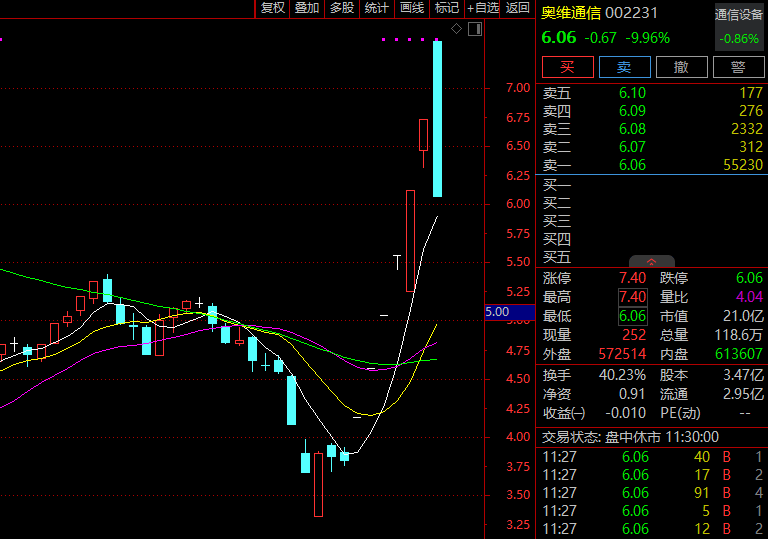Expand the order book with red chevron
The image size is (768, 539).
(651, 262)
